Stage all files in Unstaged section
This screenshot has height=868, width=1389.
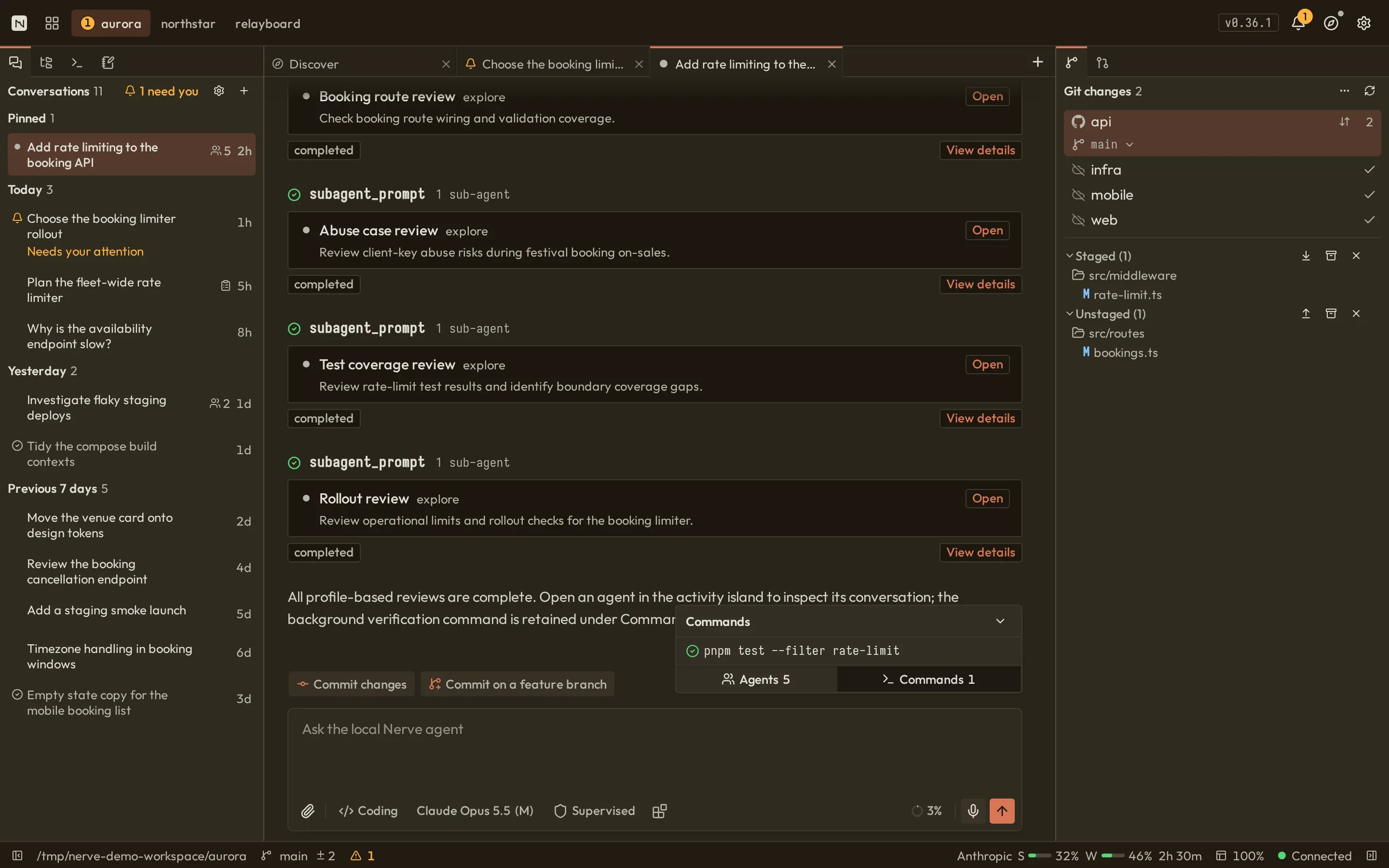tap(1306, 313)
